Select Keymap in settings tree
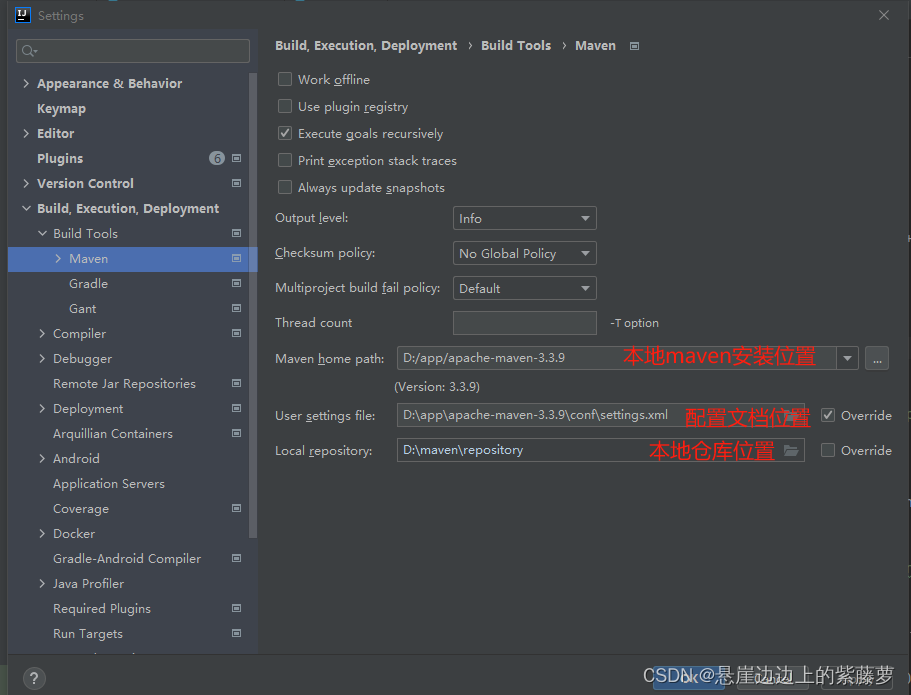 (x=62, y=109)
